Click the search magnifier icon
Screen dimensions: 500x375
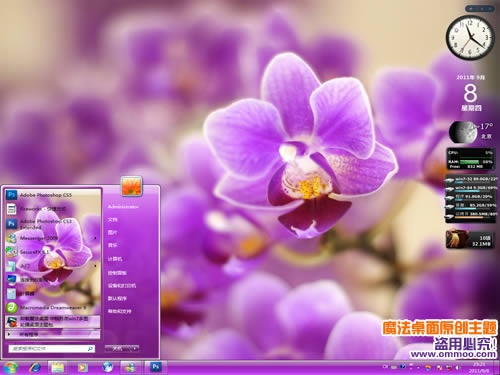click(x=90, y=349)
